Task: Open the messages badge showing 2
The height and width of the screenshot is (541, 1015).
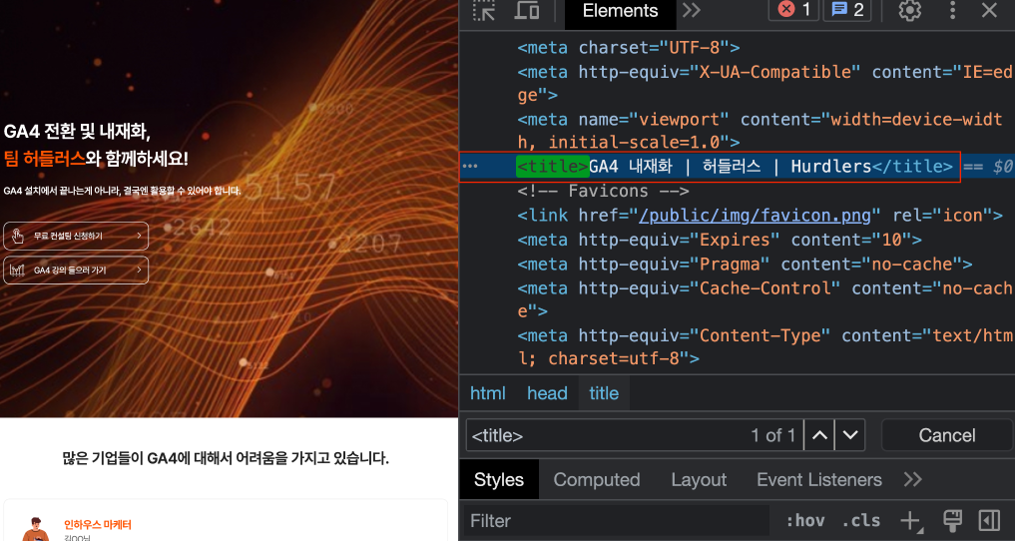Action: point(847,10)
